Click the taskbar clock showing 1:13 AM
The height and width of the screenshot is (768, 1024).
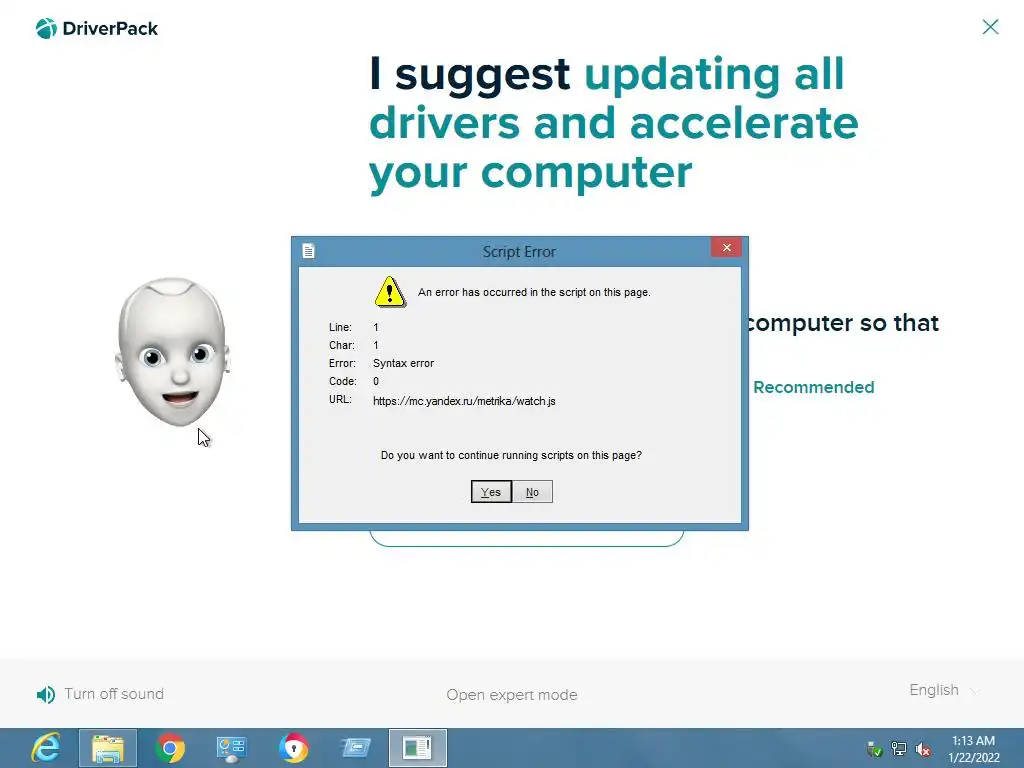[974, 749]
